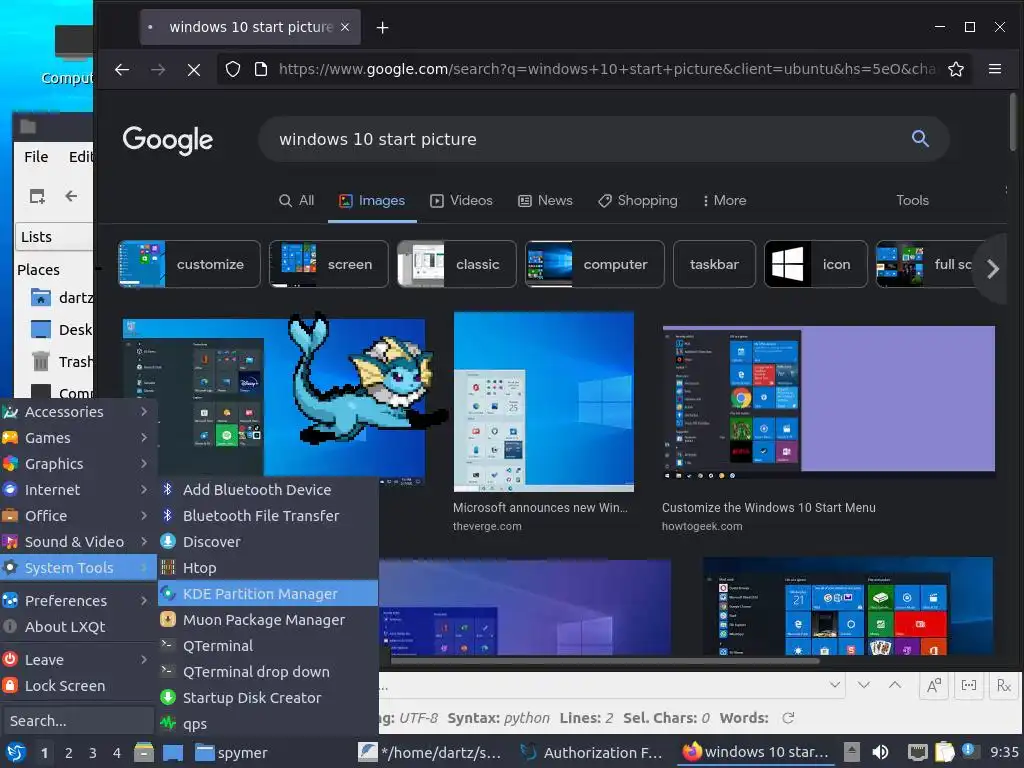1024x768 pixels.
Task: Expand the Internet submenu
Action: pos(78,490)
